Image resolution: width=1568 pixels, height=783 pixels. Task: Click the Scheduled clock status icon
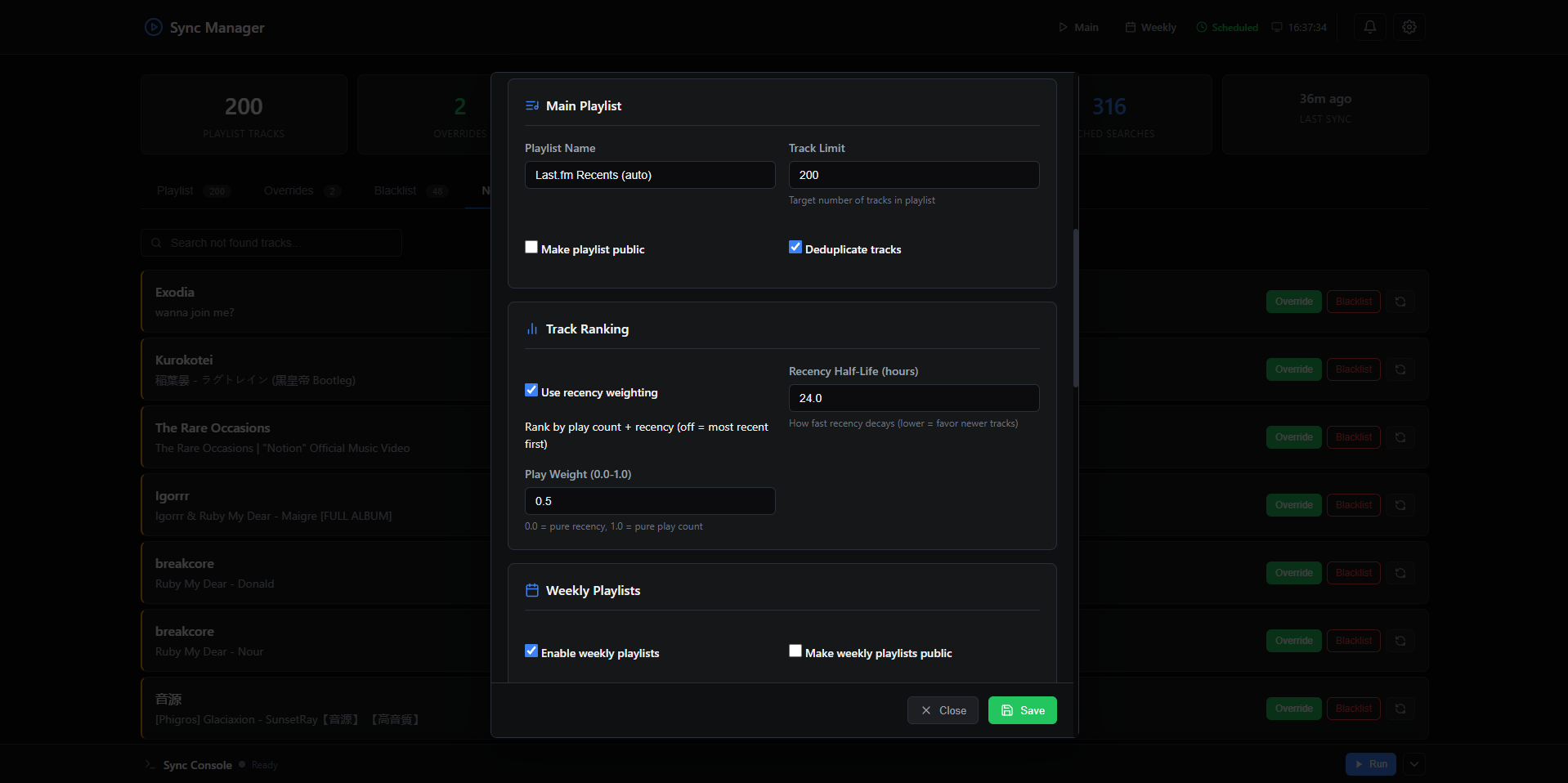[x=1200, y=27]
